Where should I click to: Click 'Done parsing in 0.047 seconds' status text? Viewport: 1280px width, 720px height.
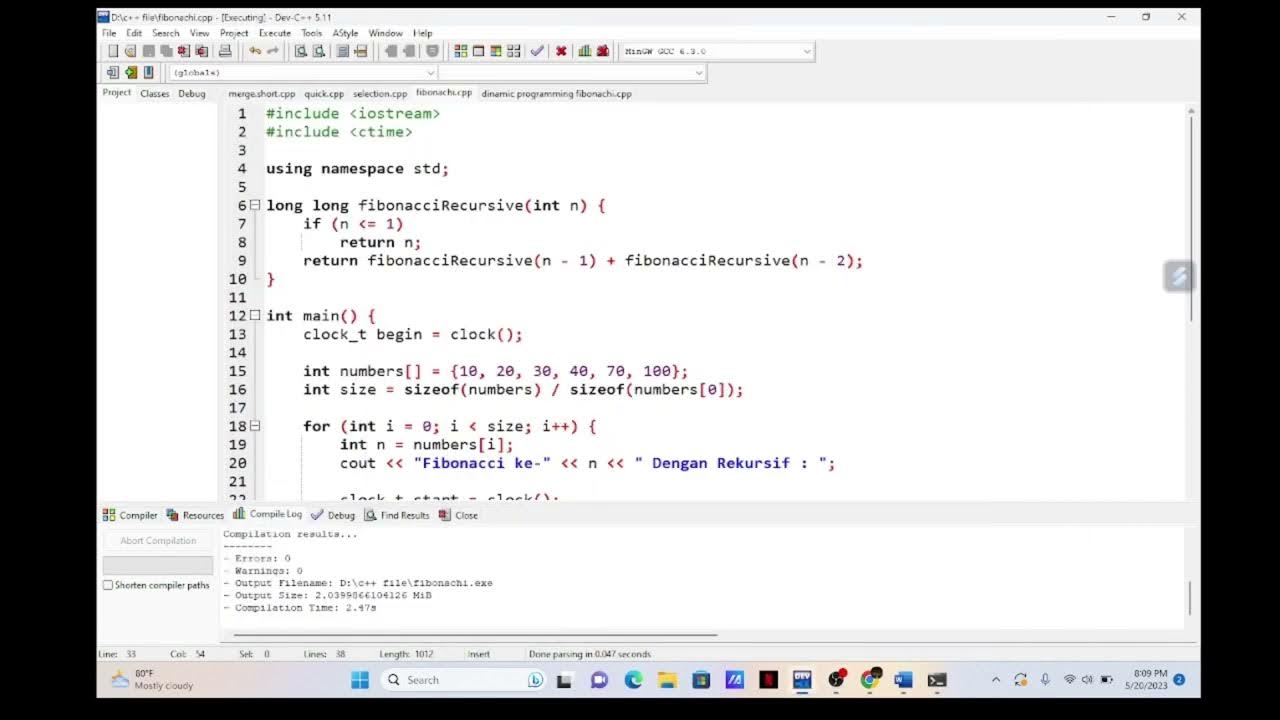click(x=590, y=654)
